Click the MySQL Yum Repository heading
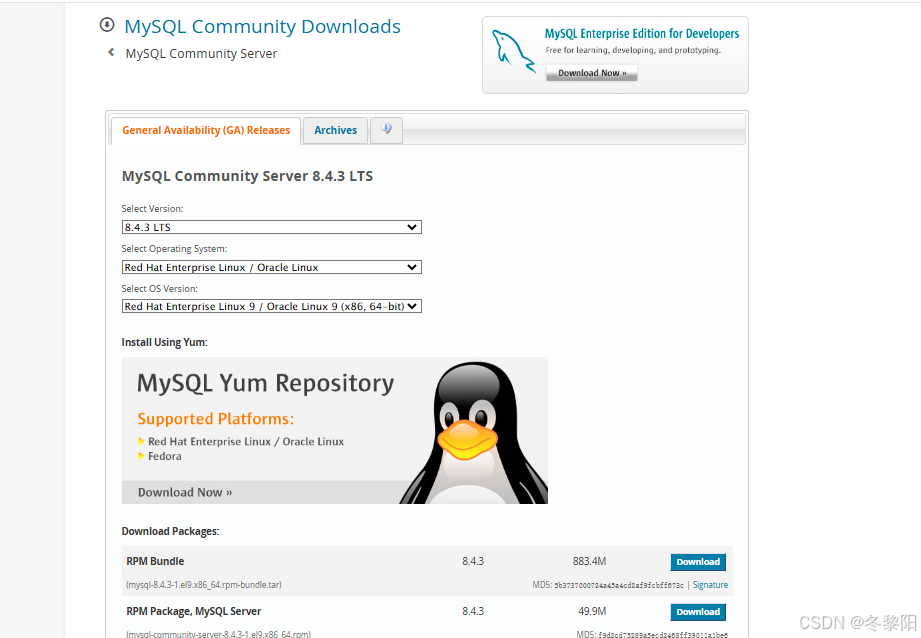921x638 pixels. [265, 383]
